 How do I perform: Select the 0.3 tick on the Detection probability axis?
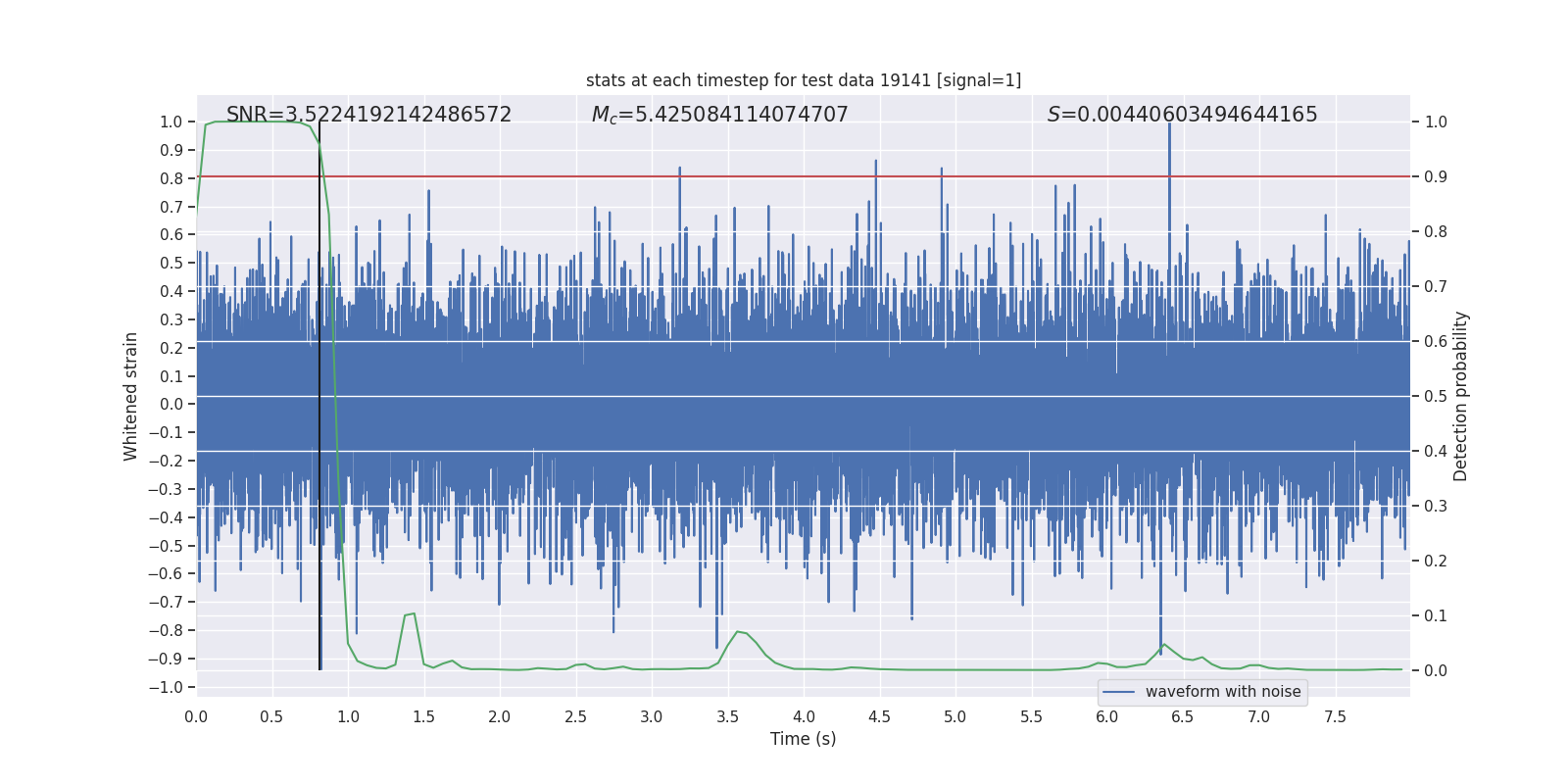1436,506
